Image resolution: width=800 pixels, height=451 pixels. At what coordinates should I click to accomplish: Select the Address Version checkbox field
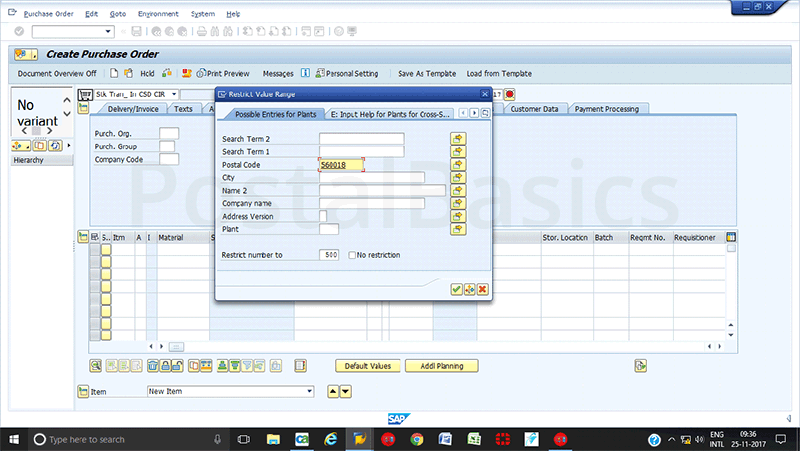pos(323,216)
